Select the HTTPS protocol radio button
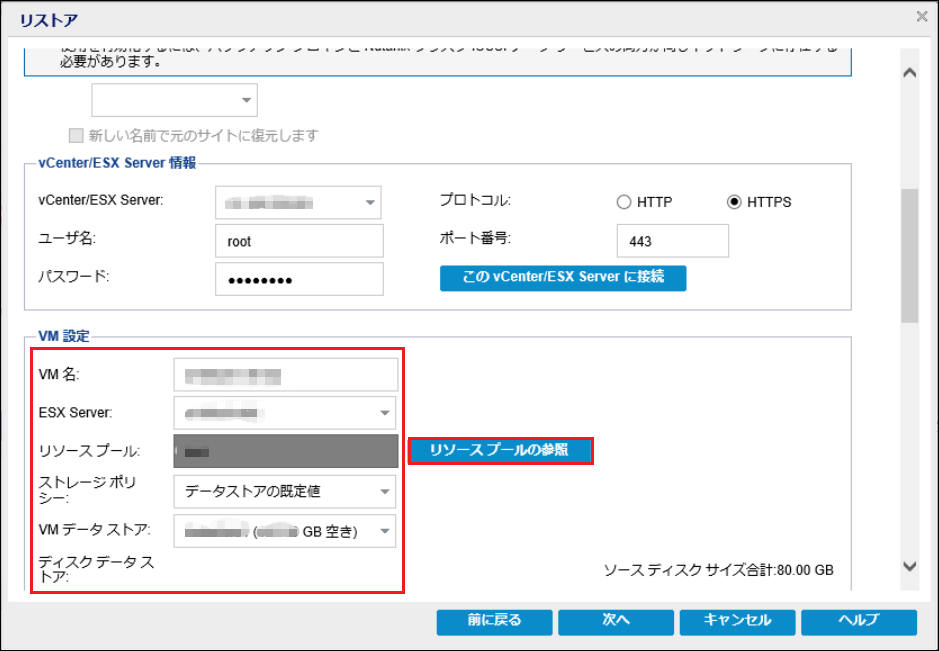The width and height of the screenshot is (939, 651). (735, 202)
